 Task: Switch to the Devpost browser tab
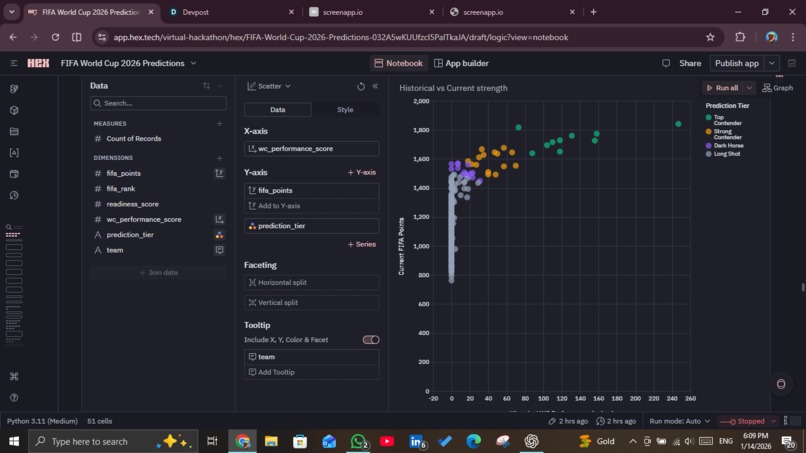click(231, 12)
